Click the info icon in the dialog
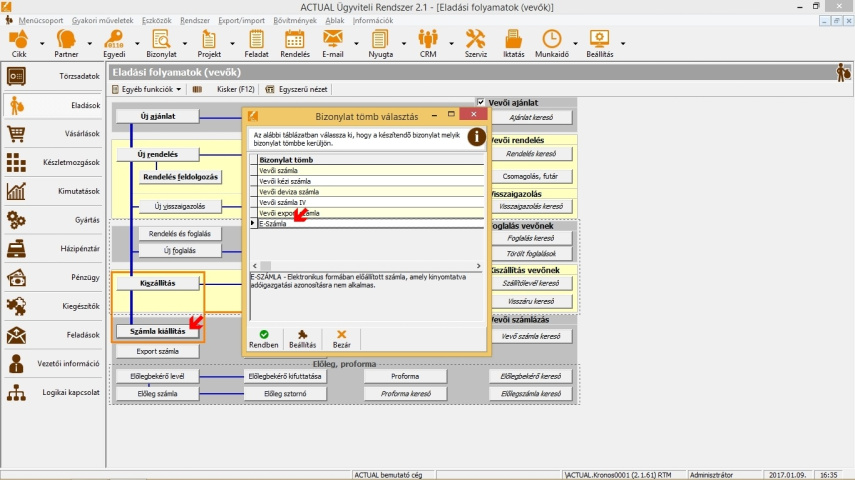The image size is (855, 480). click(x=476, y=136)
